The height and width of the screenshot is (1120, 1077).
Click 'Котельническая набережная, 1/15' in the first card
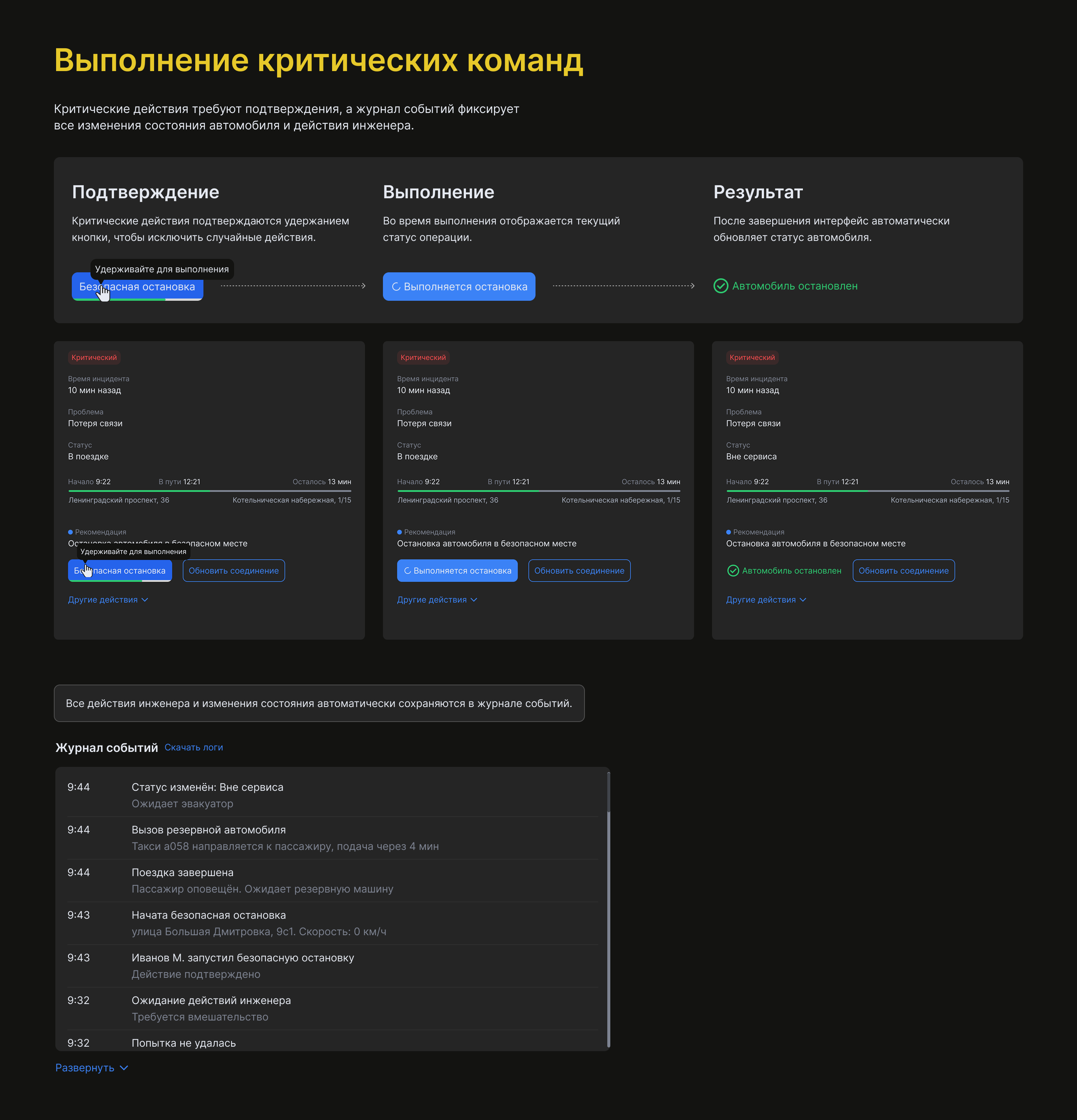(292, 500)
